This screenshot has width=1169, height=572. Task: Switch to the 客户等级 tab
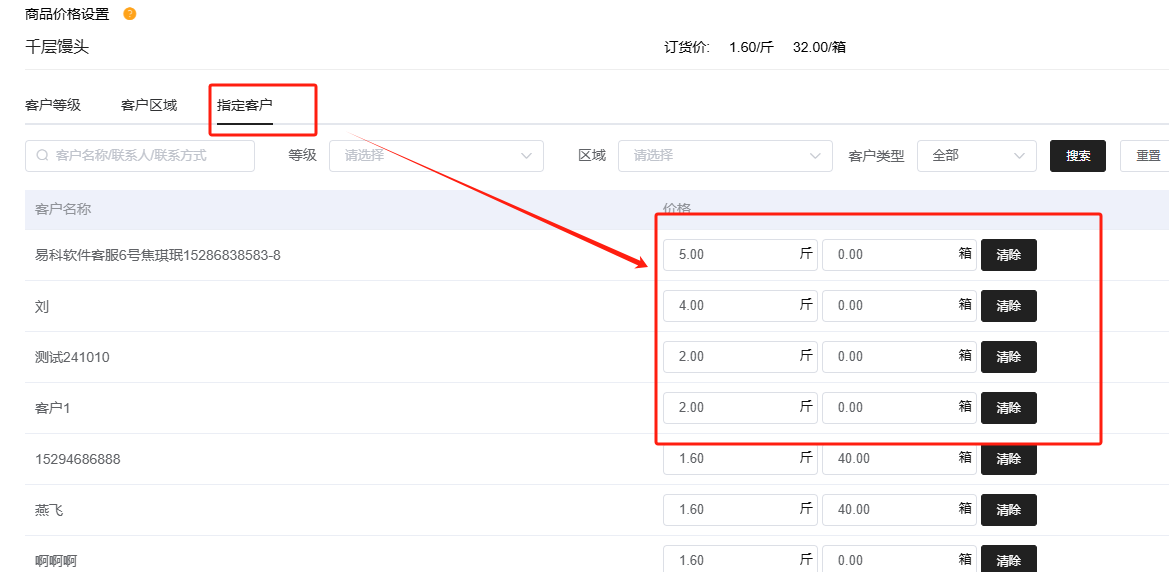tap(53, 105)
